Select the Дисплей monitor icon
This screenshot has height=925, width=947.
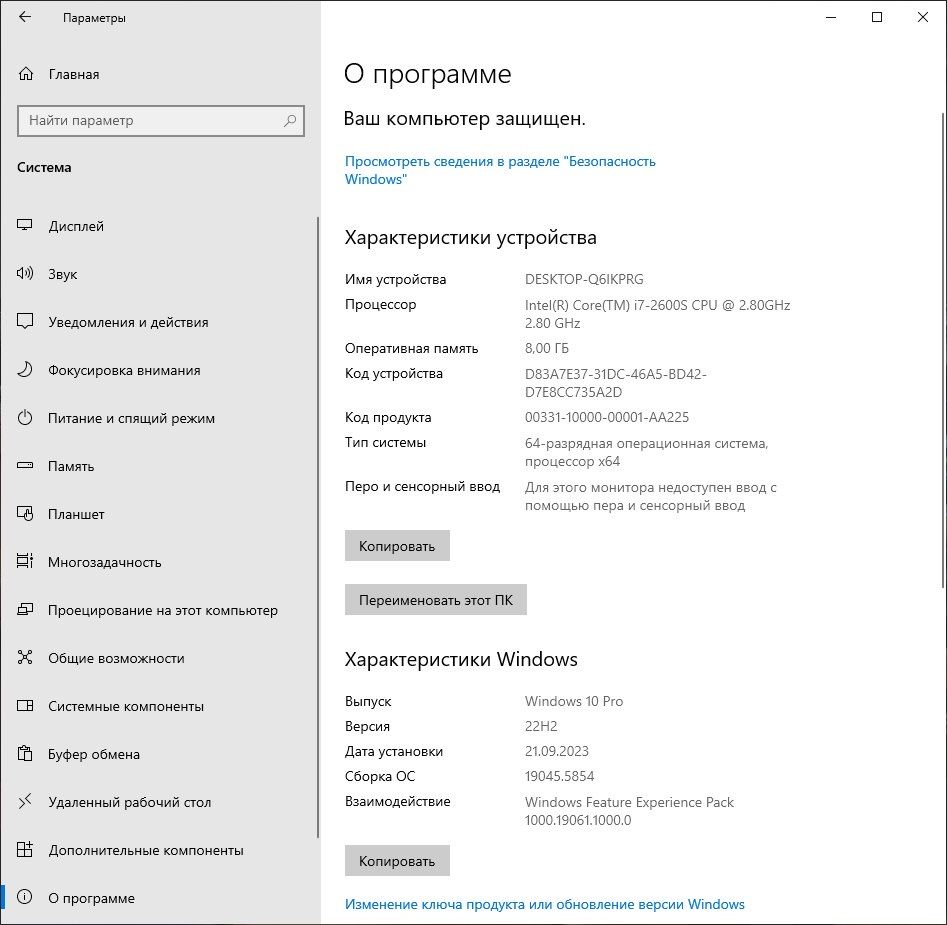tap(25, 225)
